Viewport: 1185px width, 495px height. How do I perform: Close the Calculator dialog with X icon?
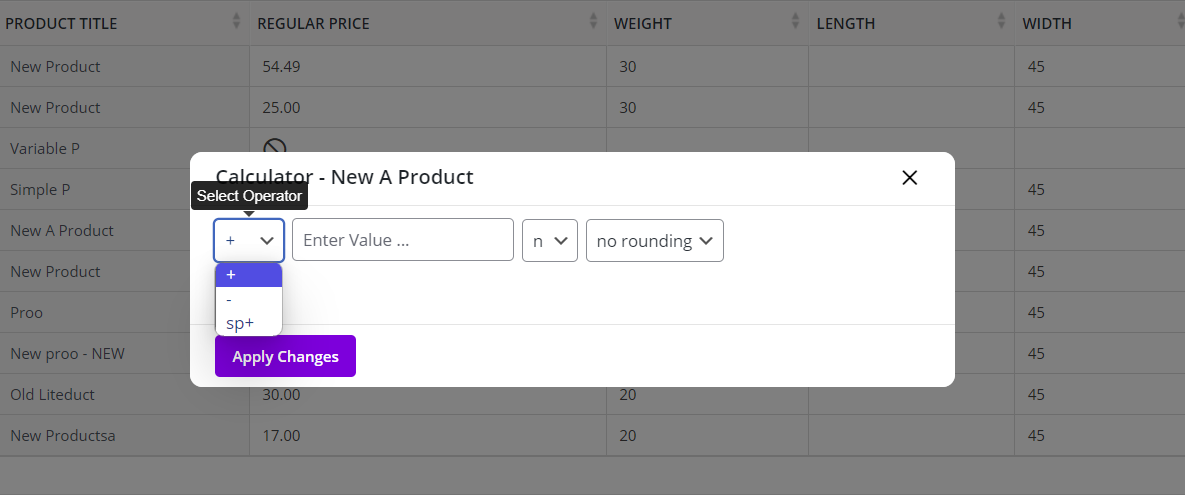[909, 178]
